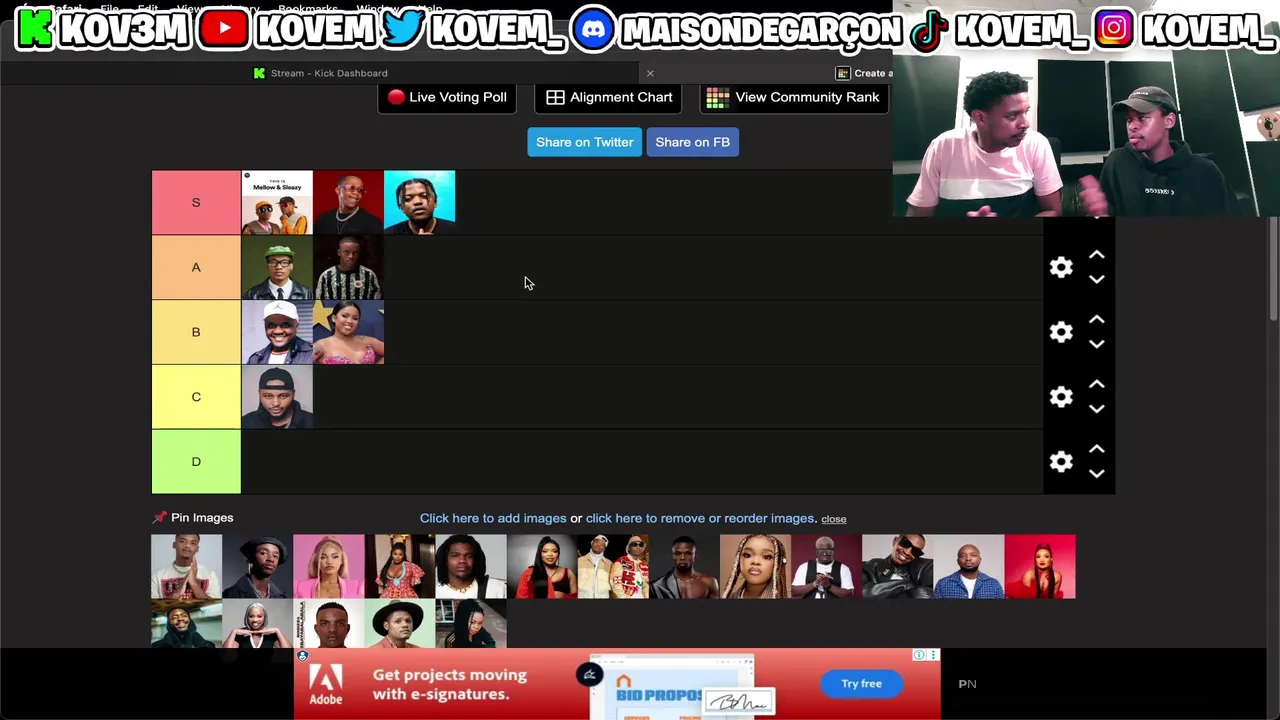
Task: Select the man on cyan background in S tier
Action: point(419,203)
